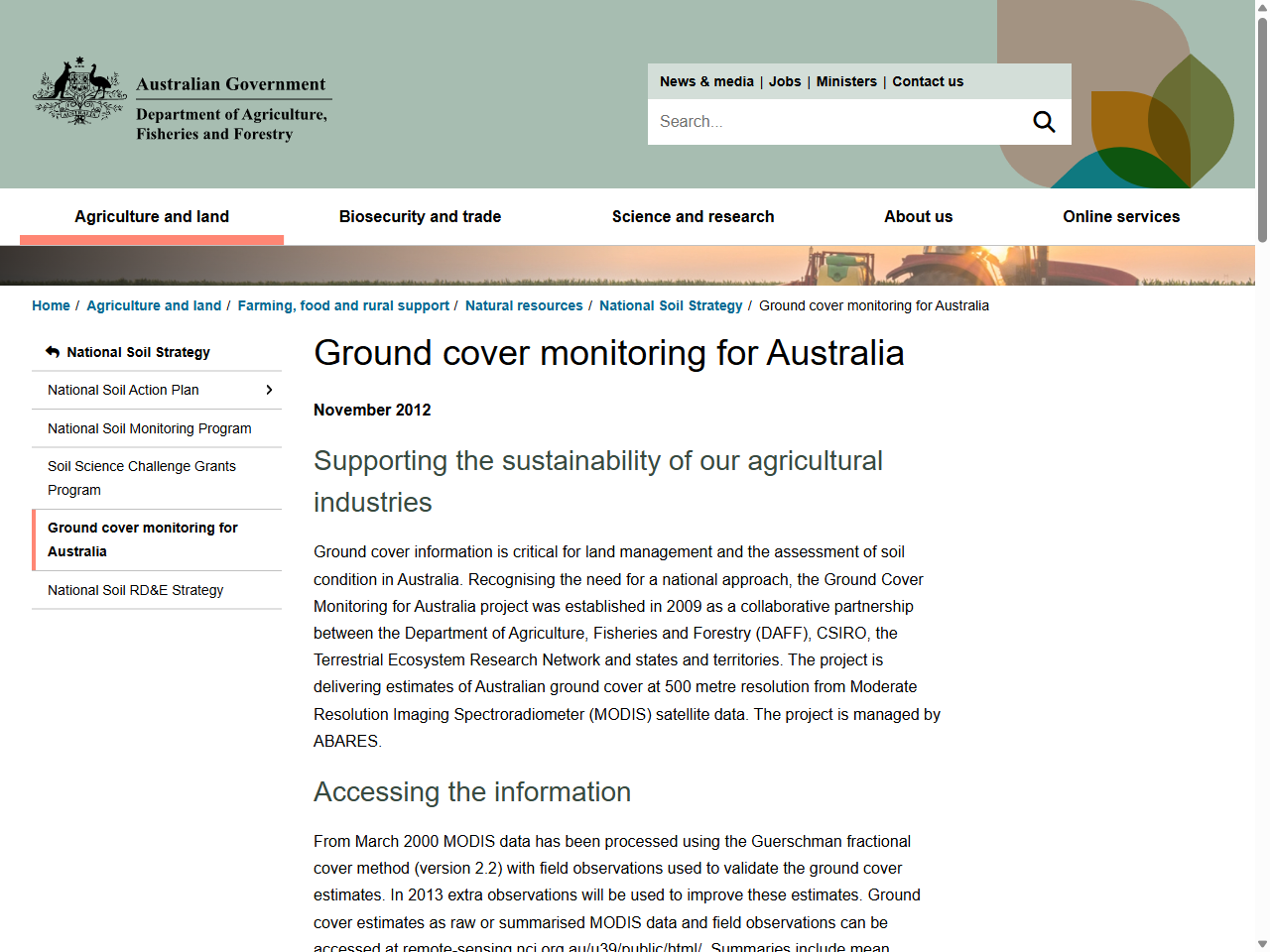This screenshot has height=952, width=1270.
Task: Go to Home in the breadcrumb
Action: pyautogui.click(x=51, y=305)
